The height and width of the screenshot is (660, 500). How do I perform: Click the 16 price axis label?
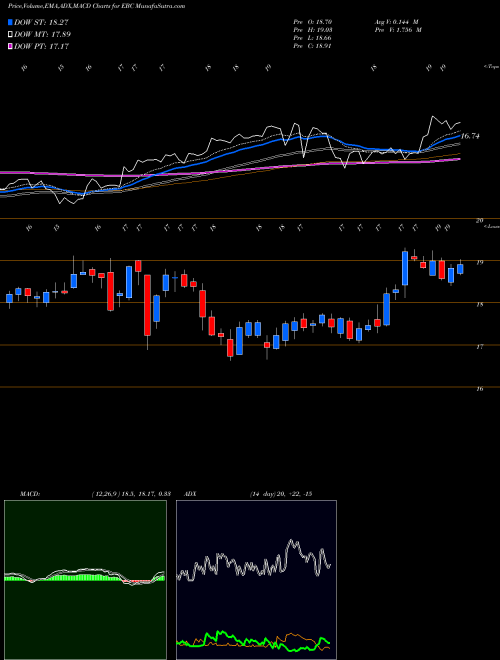pyautogui.click(x=479, y=389)
